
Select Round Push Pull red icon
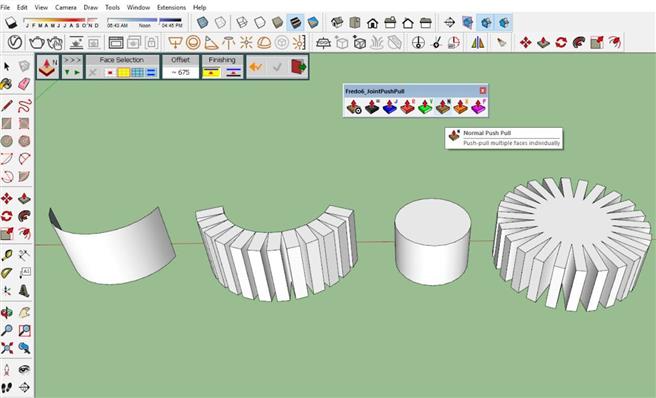coord(407,107)
